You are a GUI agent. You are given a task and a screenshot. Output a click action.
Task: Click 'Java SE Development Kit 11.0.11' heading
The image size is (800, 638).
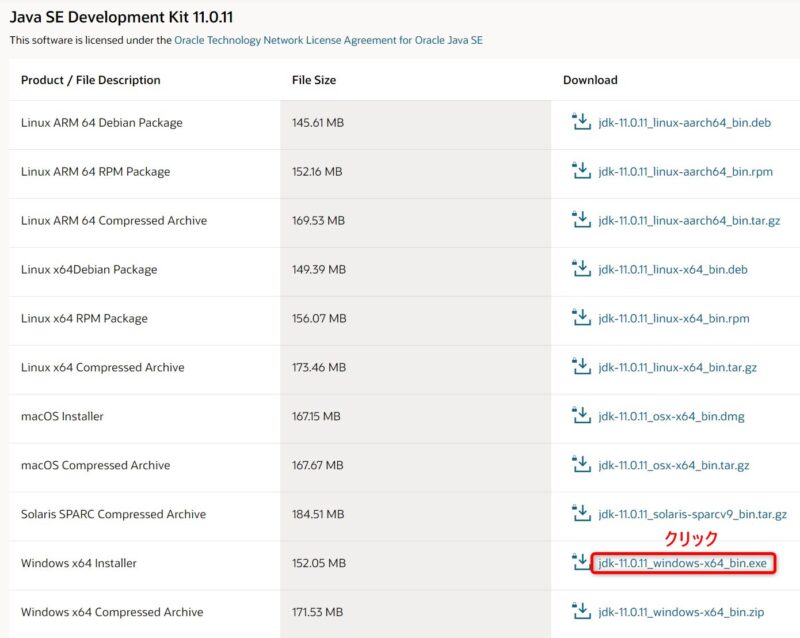click(121, 17)
